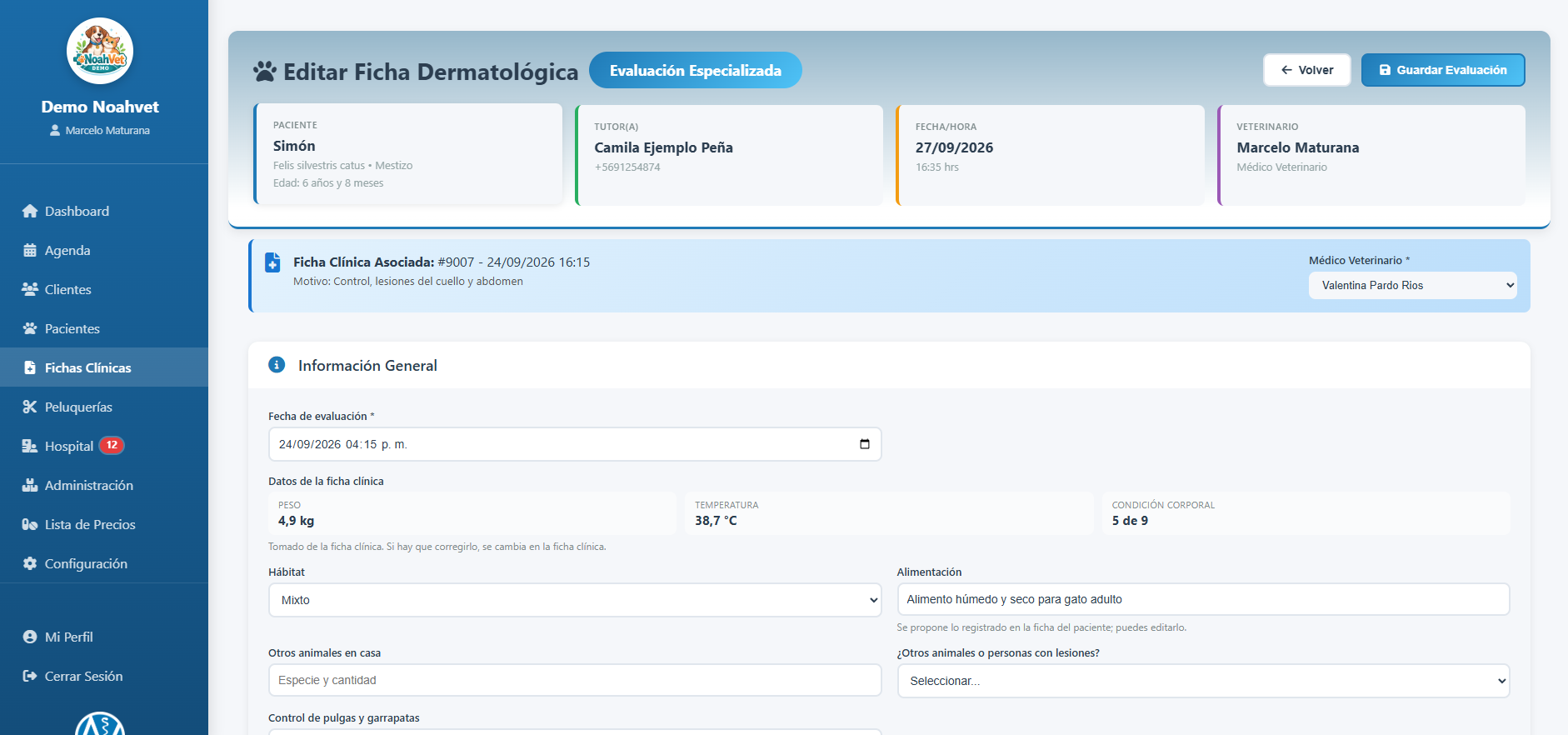Screen dimensions: 1568x735
Task: Click the Administración boxes icon
Action: point(30,485)
